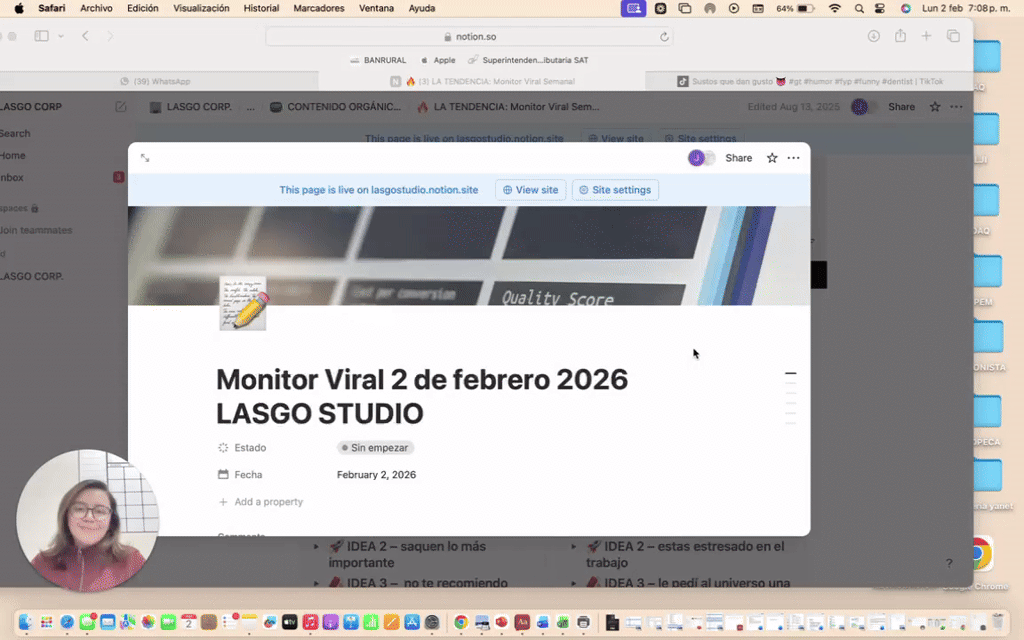Open Visualización menu

pyautogui.click(x=201, y=8)
